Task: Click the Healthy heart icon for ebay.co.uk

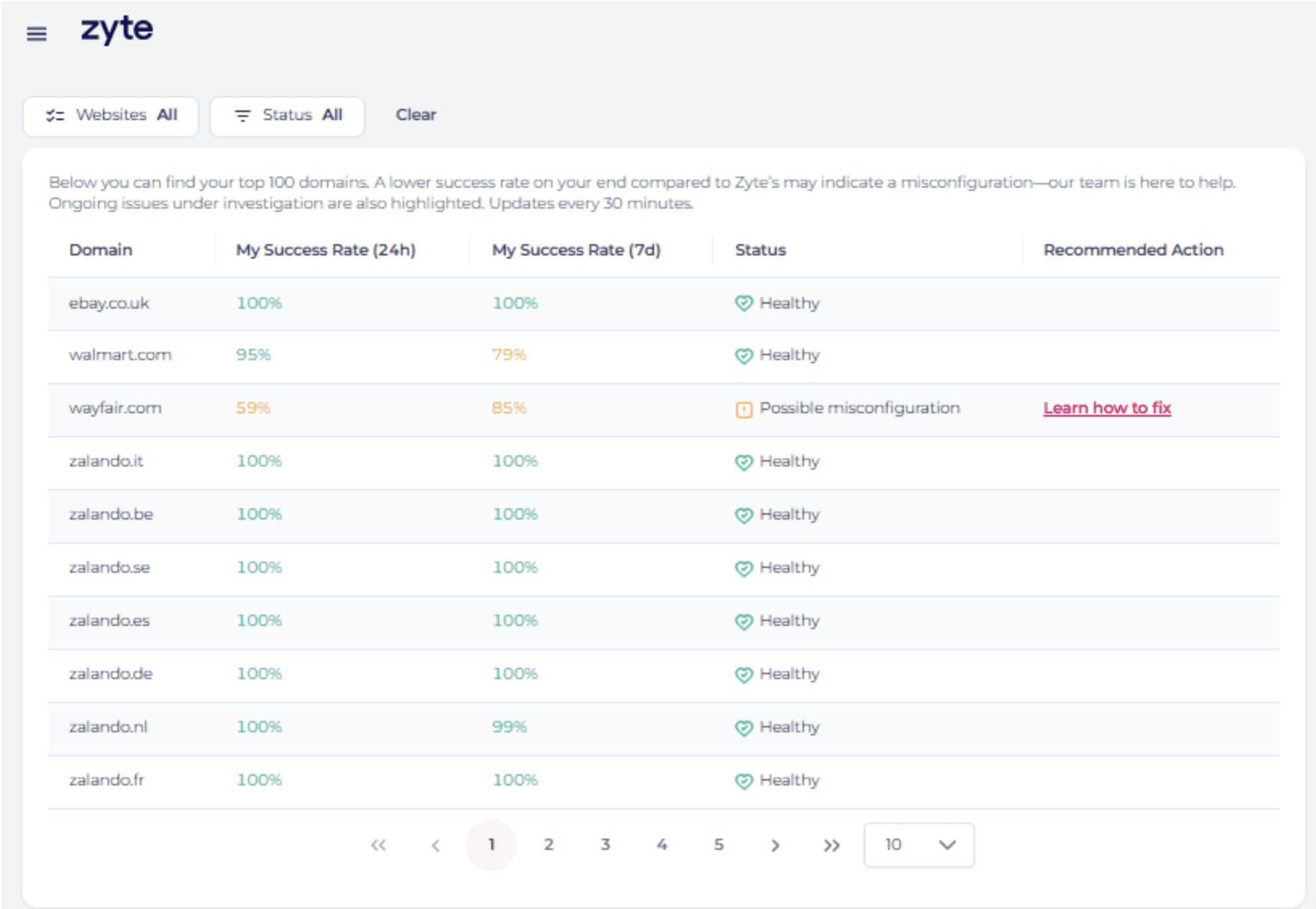Action: click(x=744, y=304)
